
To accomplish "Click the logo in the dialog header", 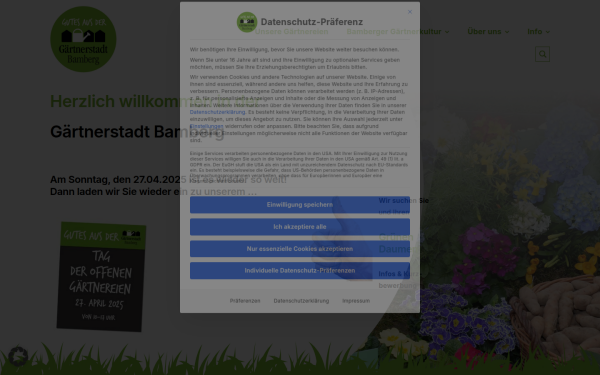I will [x=247, y=22].
